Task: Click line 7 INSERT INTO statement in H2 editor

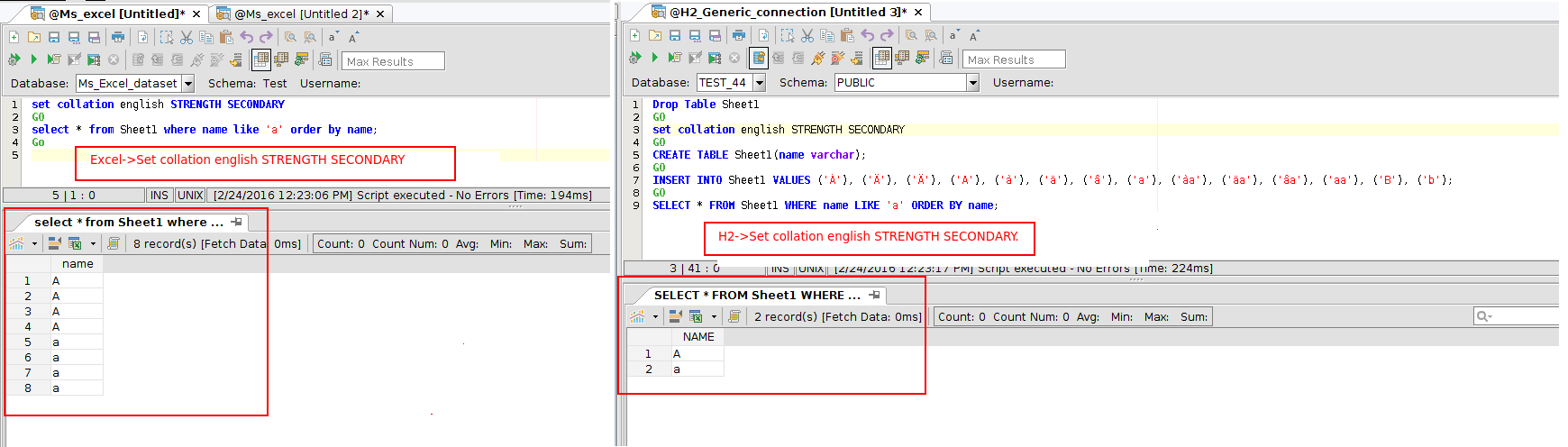Action: [x=1052, y=179]
